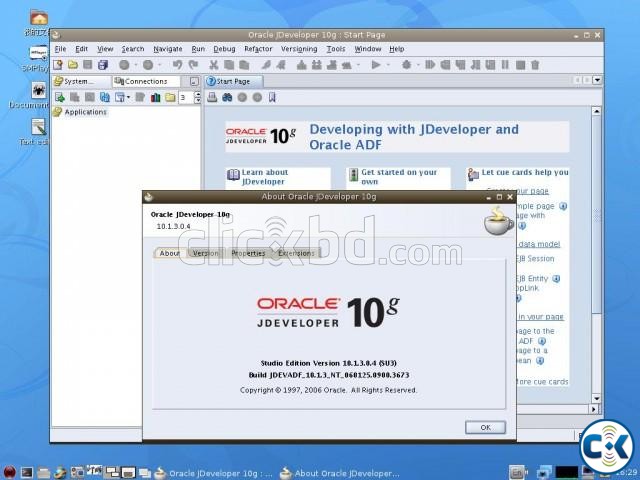Switch to the Properties tab in About dialog
The height and width of the screenshot is (480, 640).
click(248, 253)
